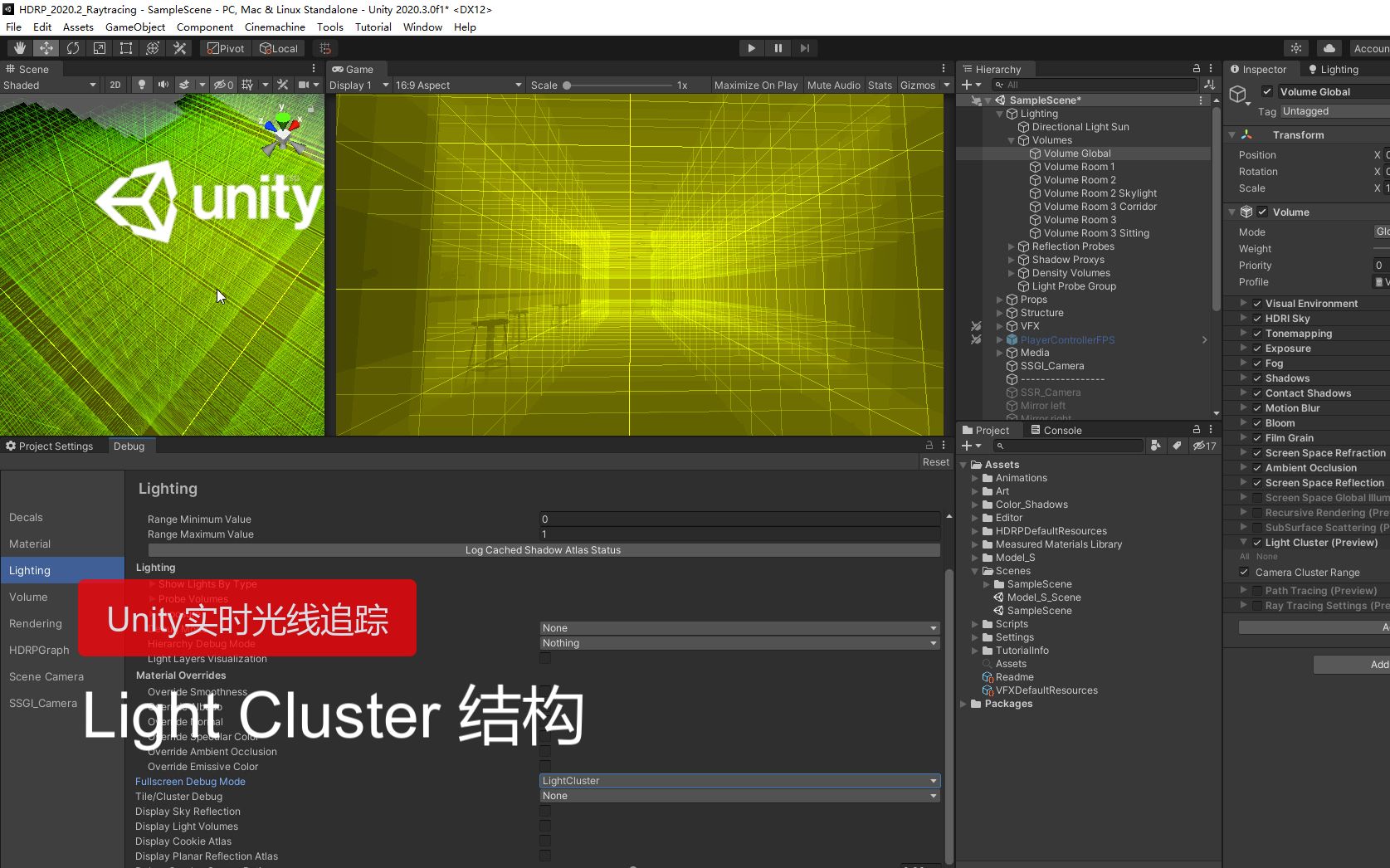1390x868 pixels.
Task: Click Log Cached Shadow Atlas Status button
Action: click(544, 550)
